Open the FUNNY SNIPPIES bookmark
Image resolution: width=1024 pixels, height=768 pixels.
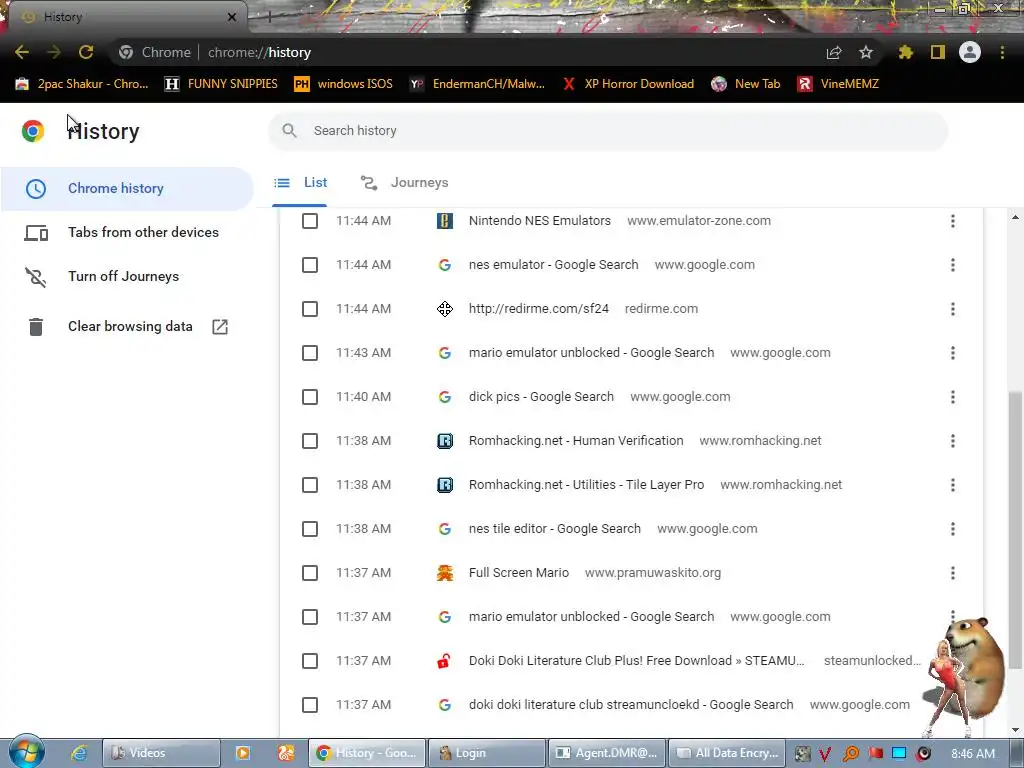221,84
